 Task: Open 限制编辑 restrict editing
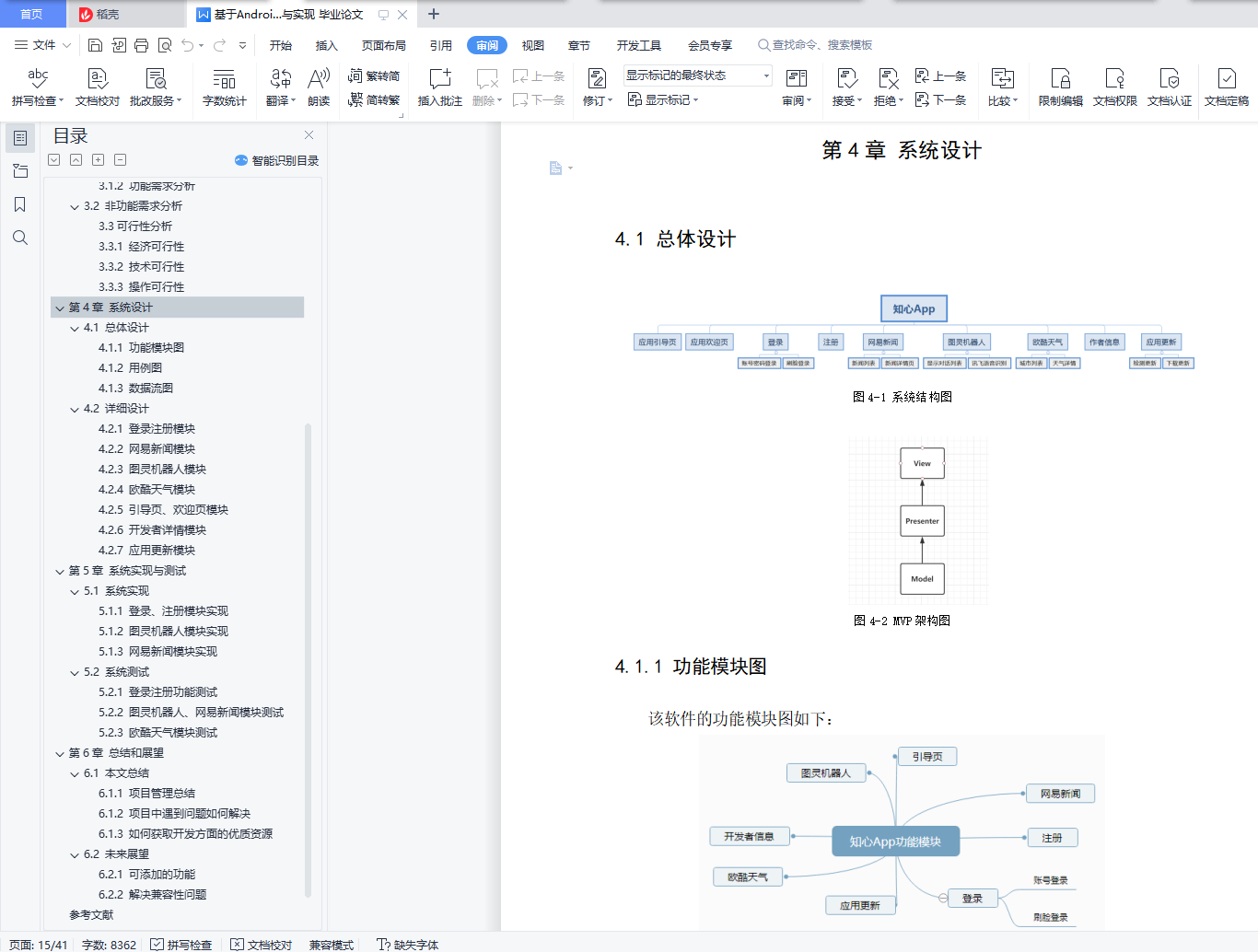point(1061,88)
